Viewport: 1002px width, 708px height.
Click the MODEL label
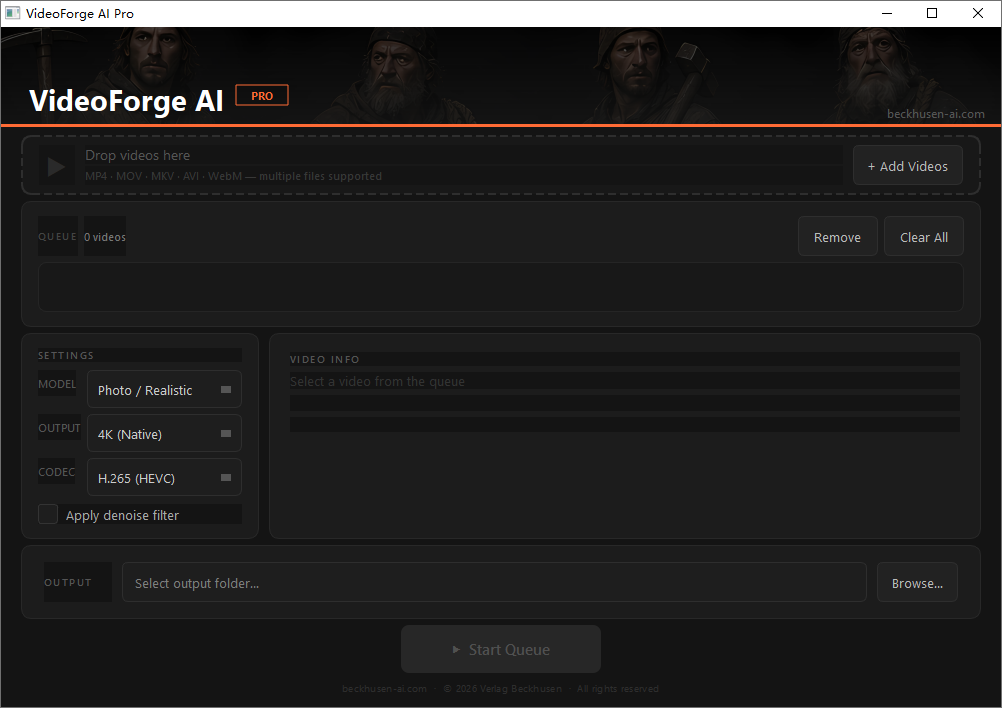pyautogui.click(x=57, y=384)
